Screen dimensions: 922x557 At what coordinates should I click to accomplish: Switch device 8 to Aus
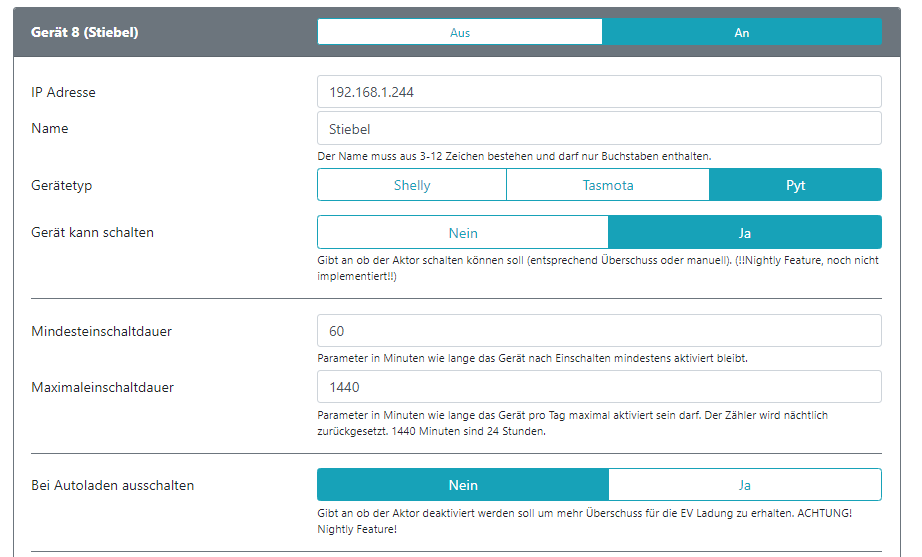pyautogui.click(x=460, y=32)
